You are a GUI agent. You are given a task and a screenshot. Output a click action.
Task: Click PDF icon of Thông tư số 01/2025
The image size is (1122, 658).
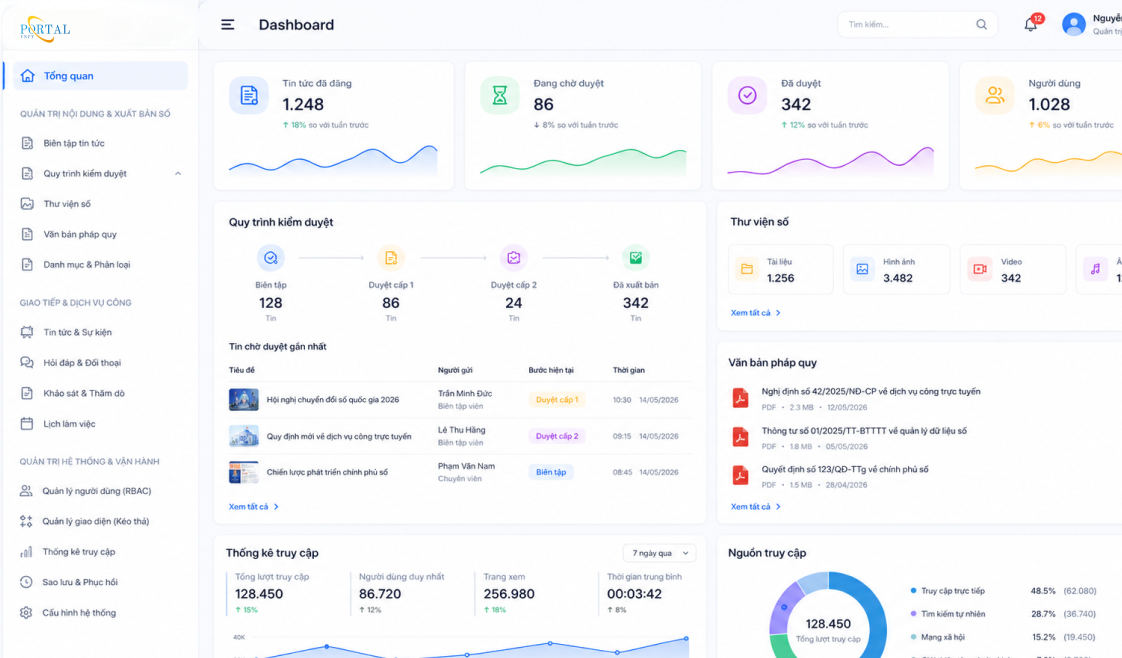(x=741, y=437)
